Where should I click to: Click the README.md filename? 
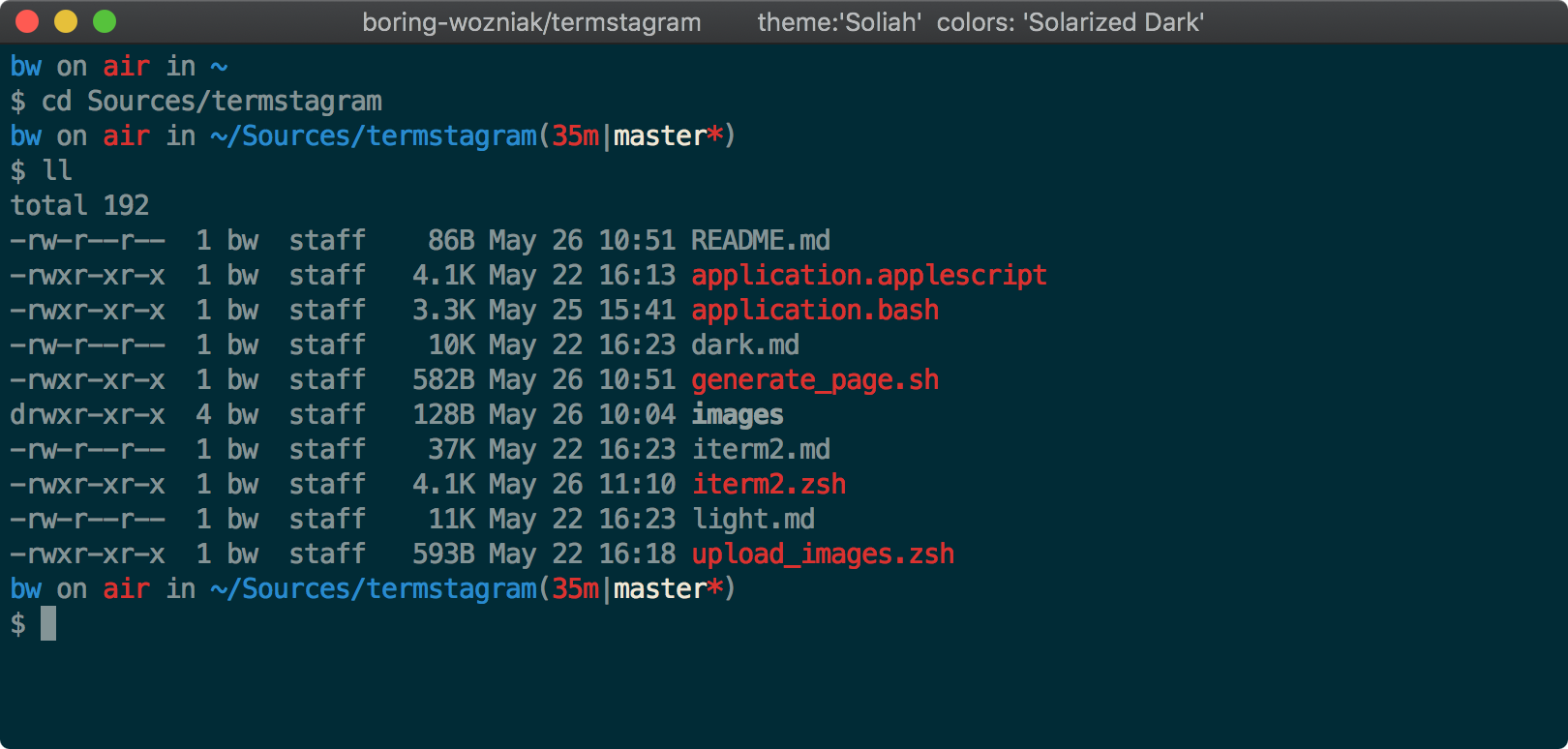(x=760, y=240)
